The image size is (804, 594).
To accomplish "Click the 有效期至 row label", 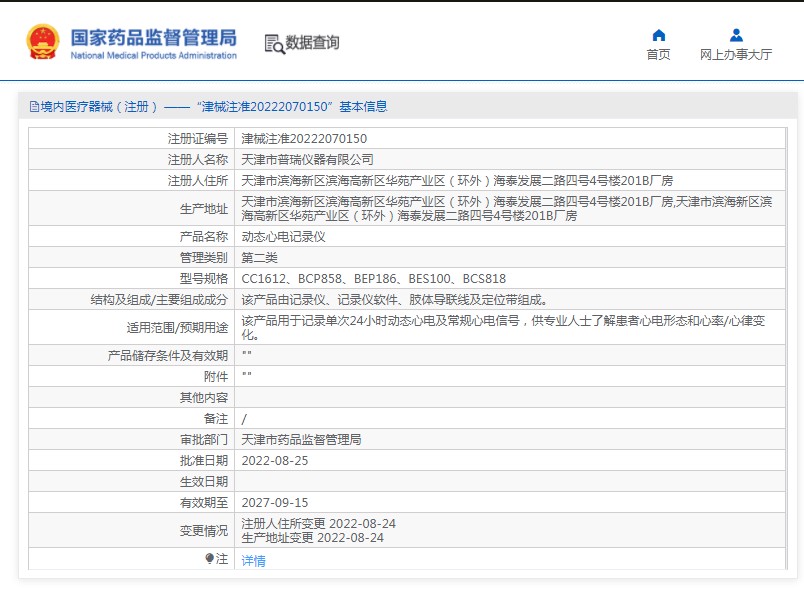I will [x=204, y=503].
